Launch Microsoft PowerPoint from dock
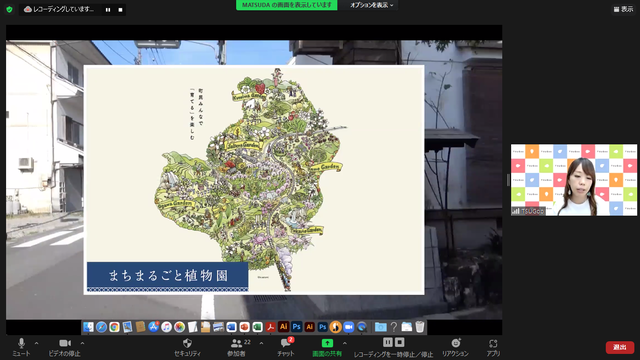Screen dimensions: 640x360 click(244, 327)
